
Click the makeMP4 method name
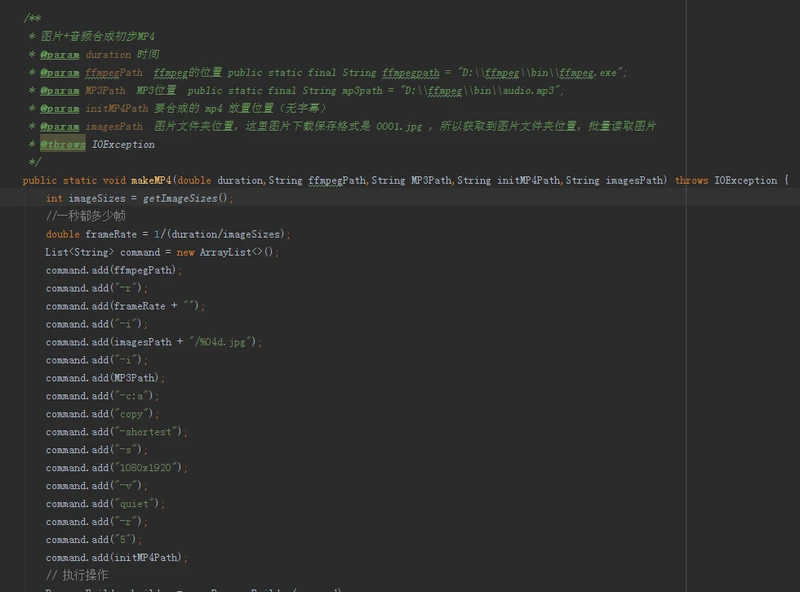pyautogui.click(x=151, y=180)
